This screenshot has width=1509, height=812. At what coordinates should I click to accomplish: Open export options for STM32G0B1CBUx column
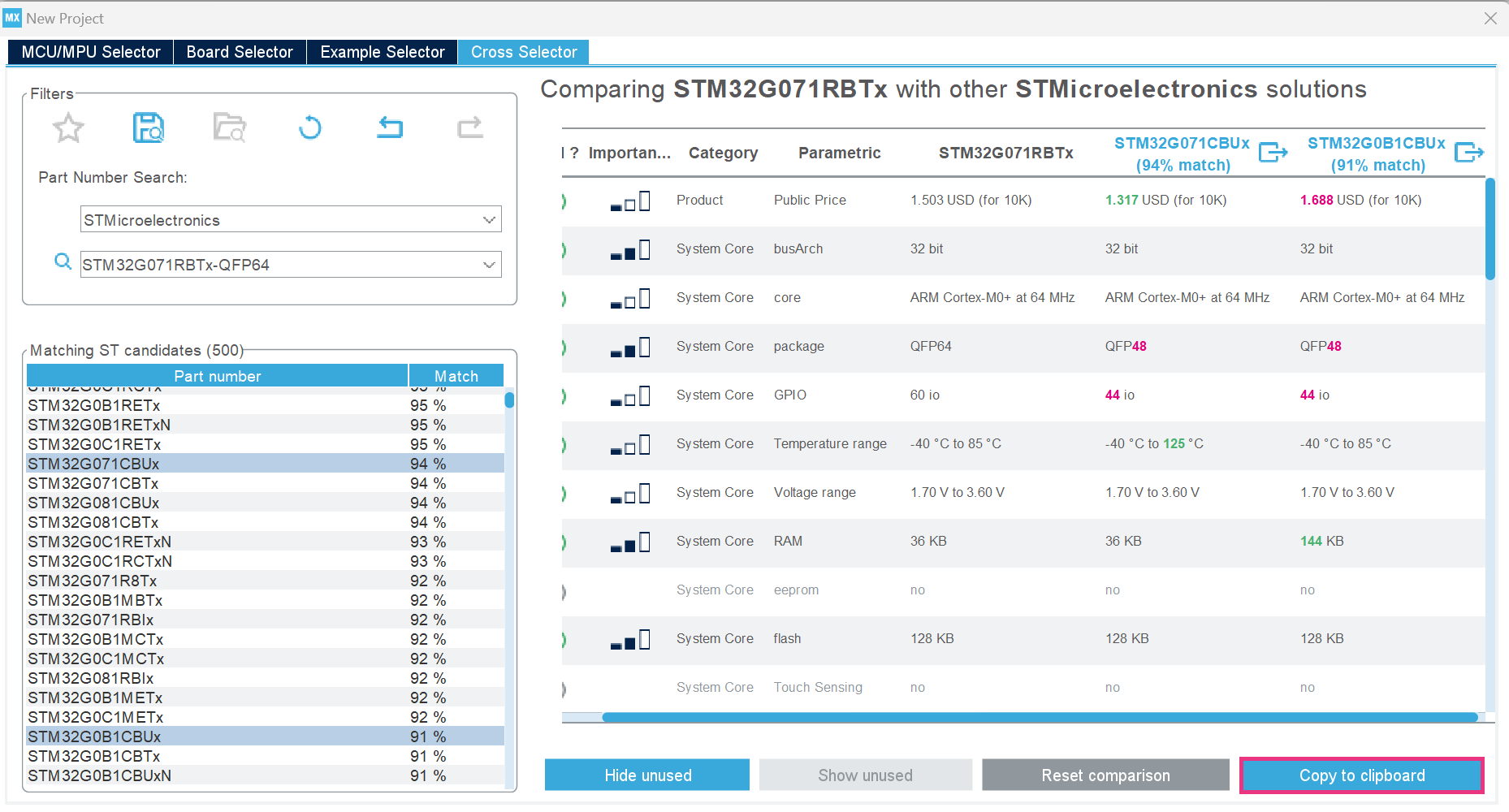1469,151
